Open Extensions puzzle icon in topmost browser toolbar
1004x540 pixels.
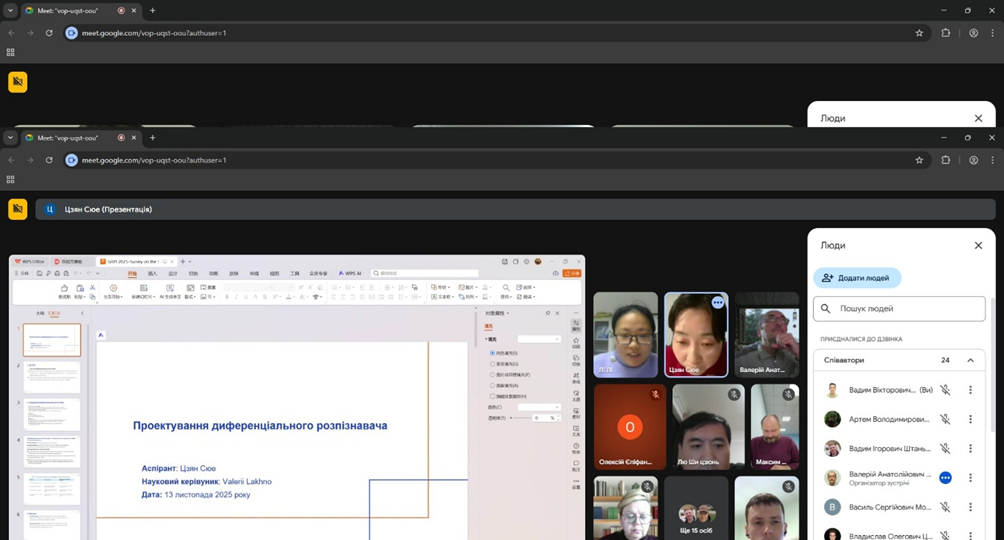[x=946, y=33]
